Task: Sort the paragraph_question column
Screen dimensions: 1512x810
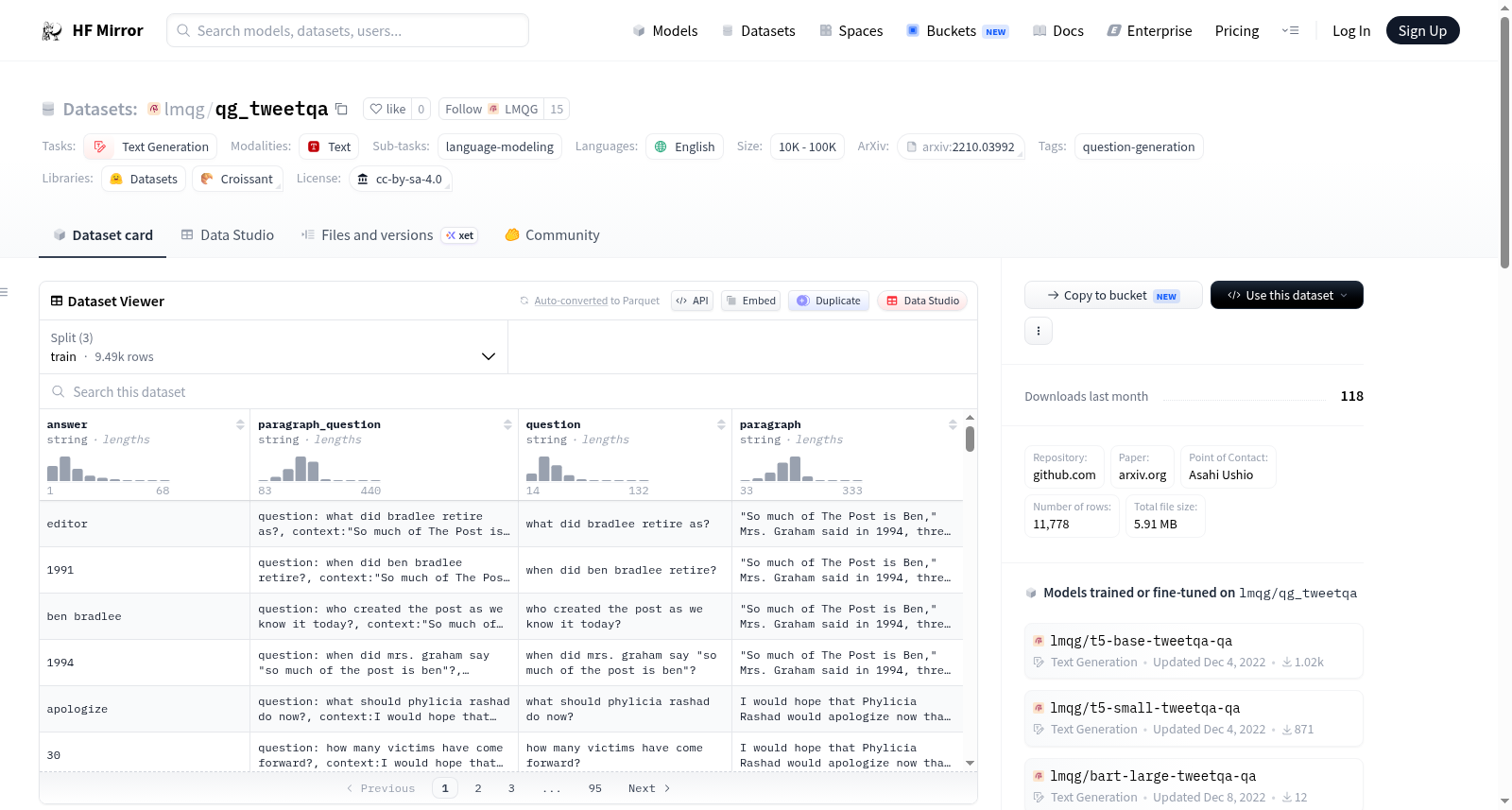Action: pyautogui.click(x=507, y=425)
